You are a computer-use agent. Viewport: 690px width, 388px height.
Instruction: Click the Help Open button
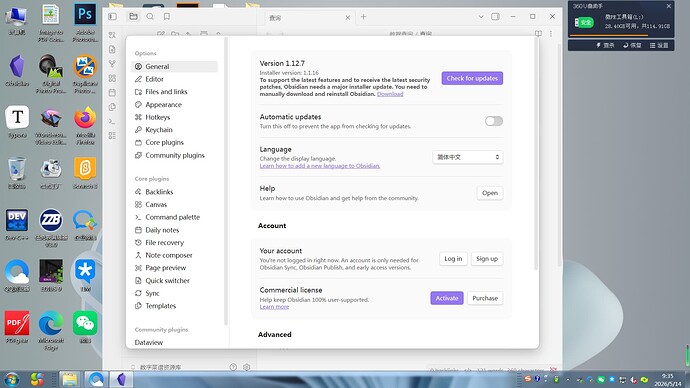tap(490, 193)
